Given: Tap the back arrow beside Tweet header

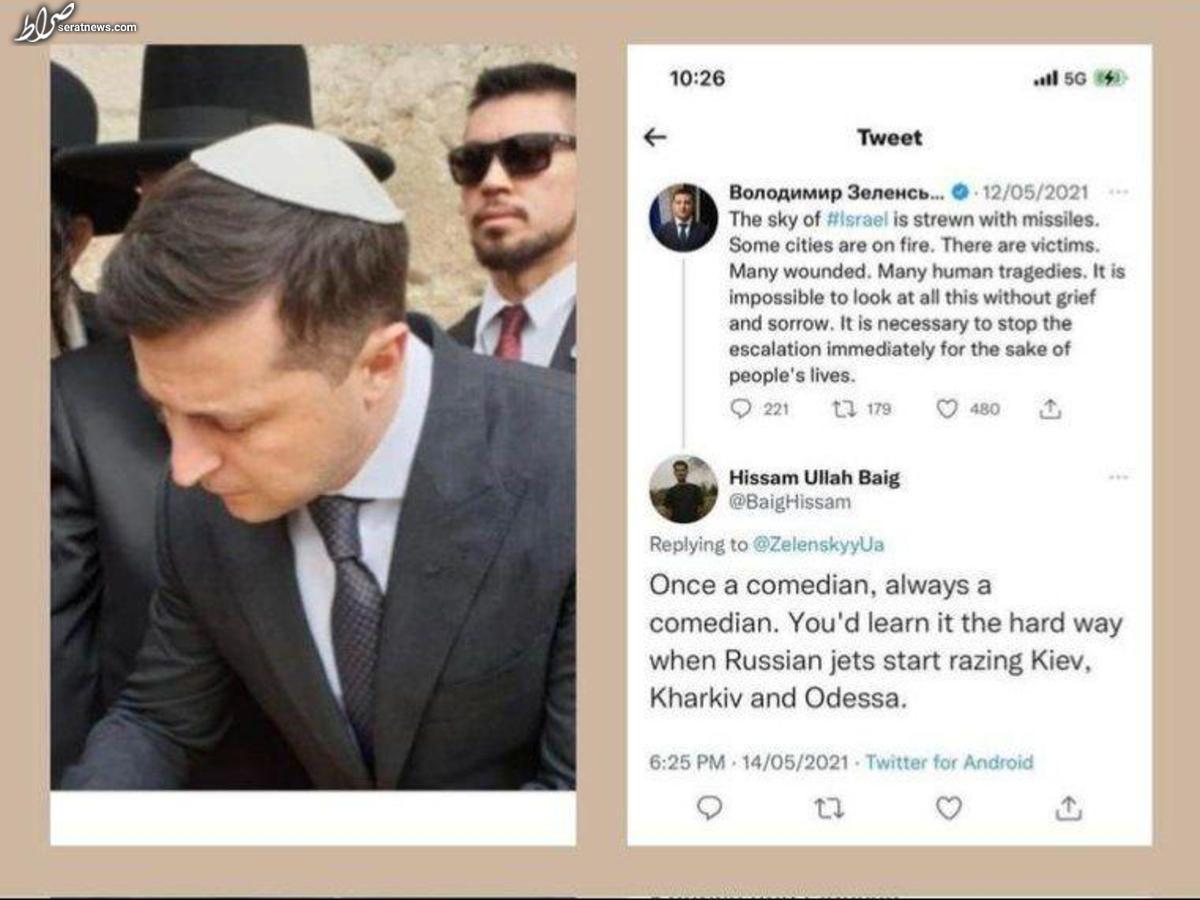Looking at the screenshot, I should pyautogui.click(x=655, y=138).
